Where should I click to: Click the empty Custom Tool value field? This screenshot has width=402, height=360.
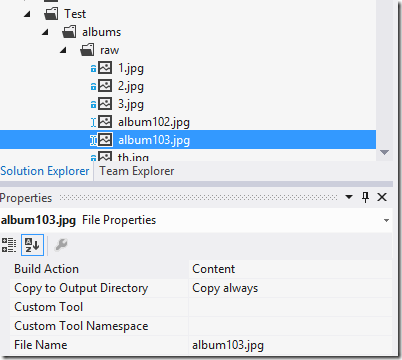pyautogui.click(x=290, y=307)
